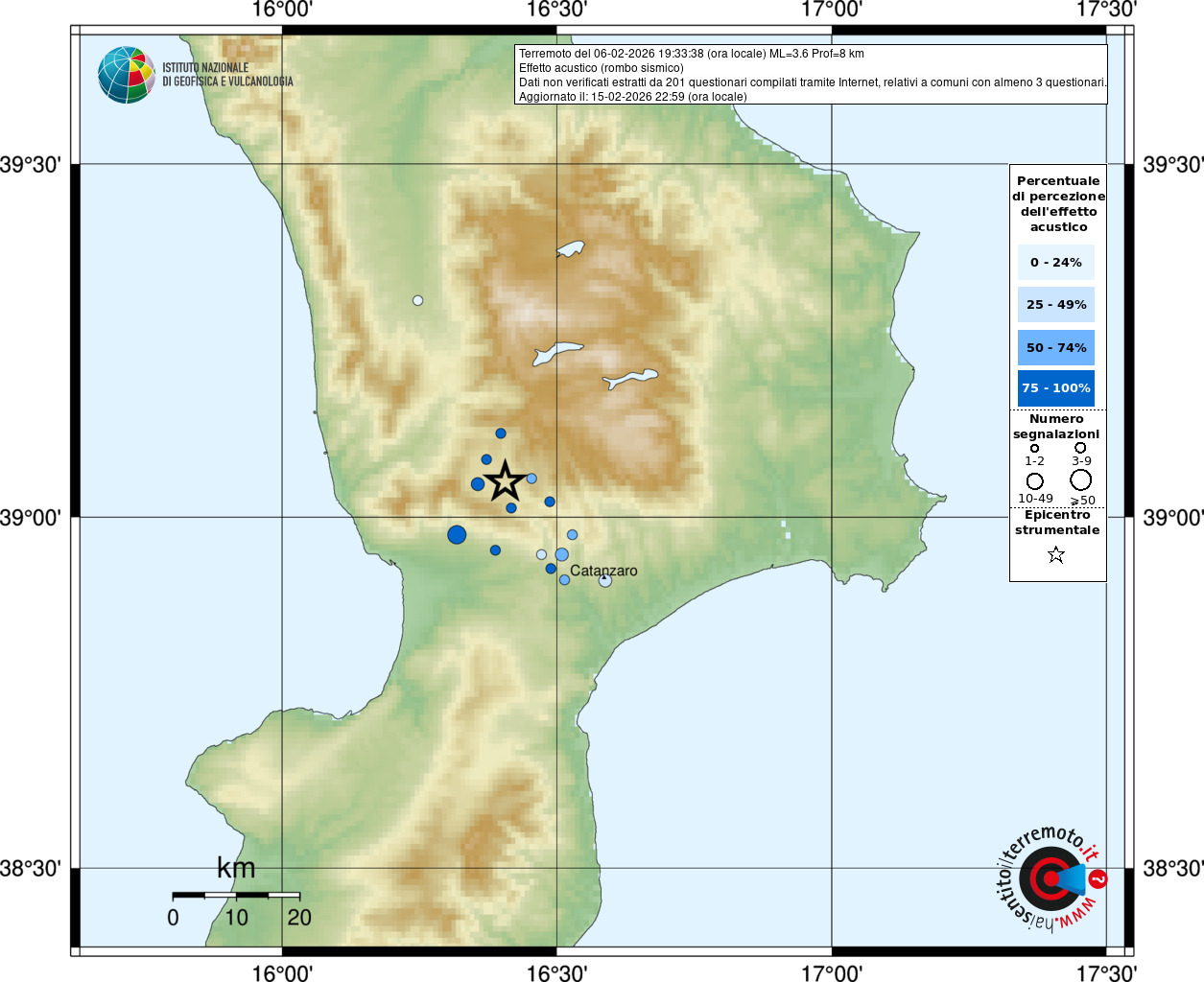Click the red question mark badge on logo
1204x982 pixels.
pos(1098,878)
